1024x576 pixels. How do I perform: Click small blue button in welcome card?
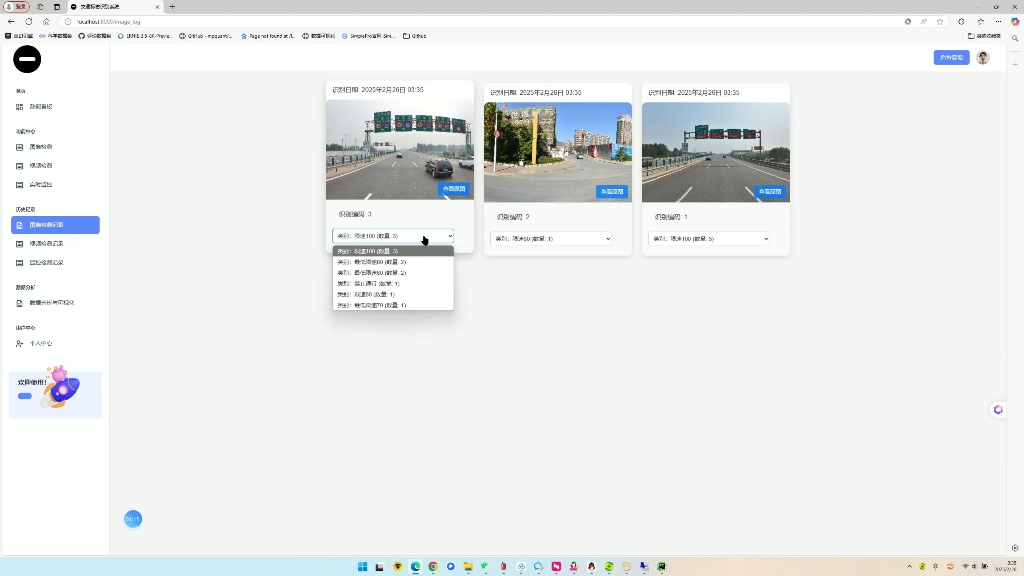(25, 396)
